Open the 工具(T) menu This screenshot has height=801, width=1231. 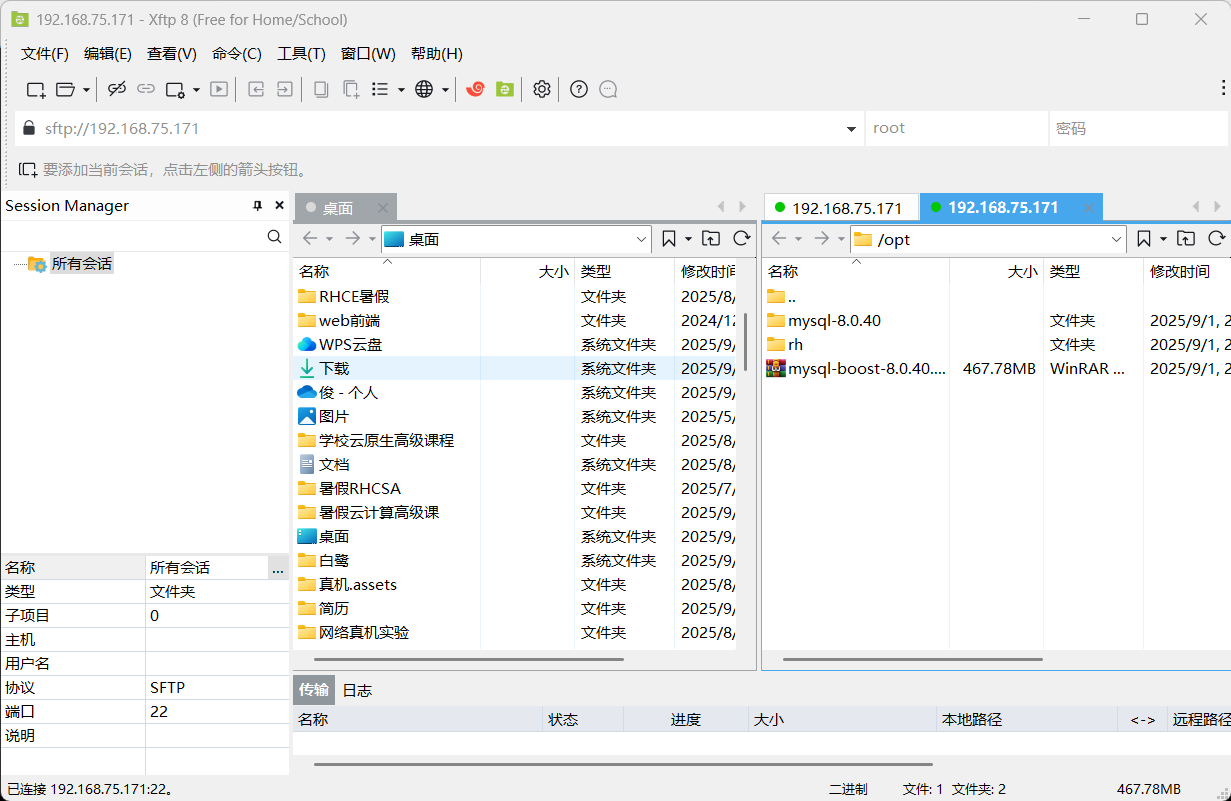301,54
